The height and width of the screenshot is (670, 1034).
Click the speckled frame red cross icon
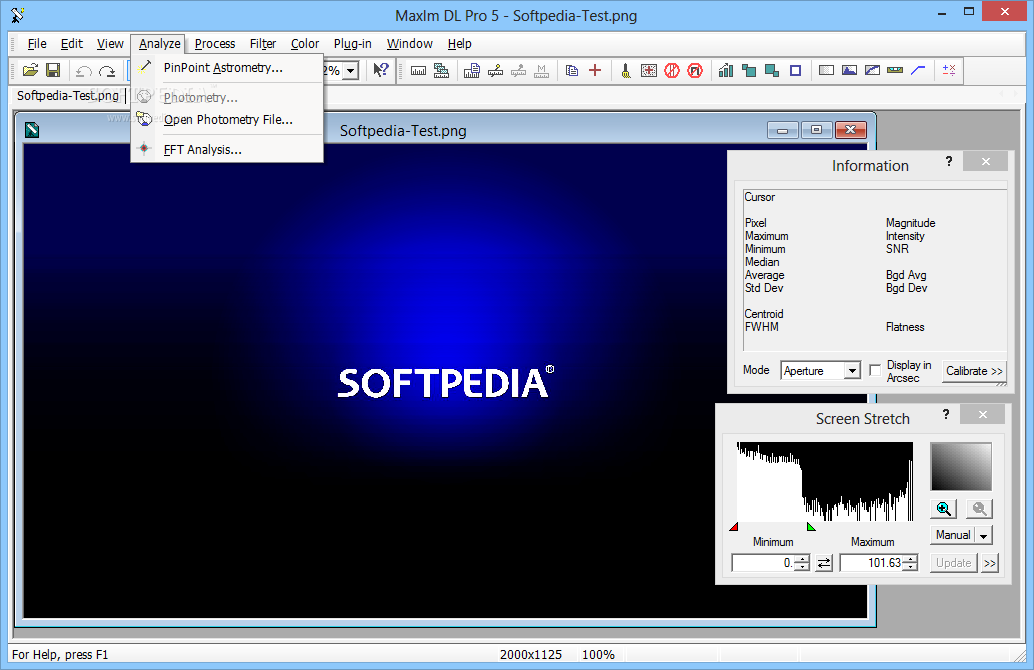(x=649, y=71)
